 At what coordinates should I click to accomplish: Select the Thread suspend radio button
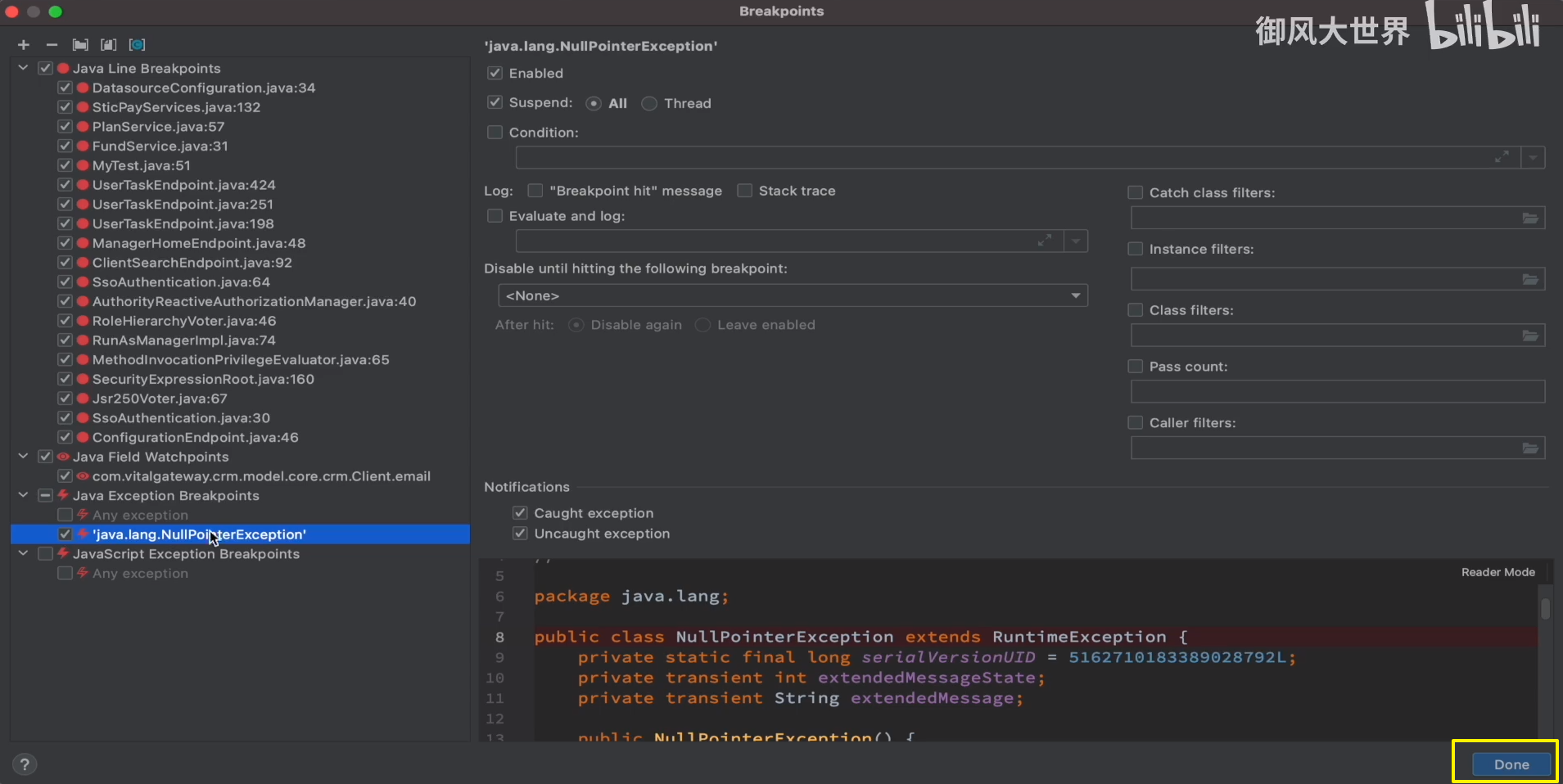point(649,103)
